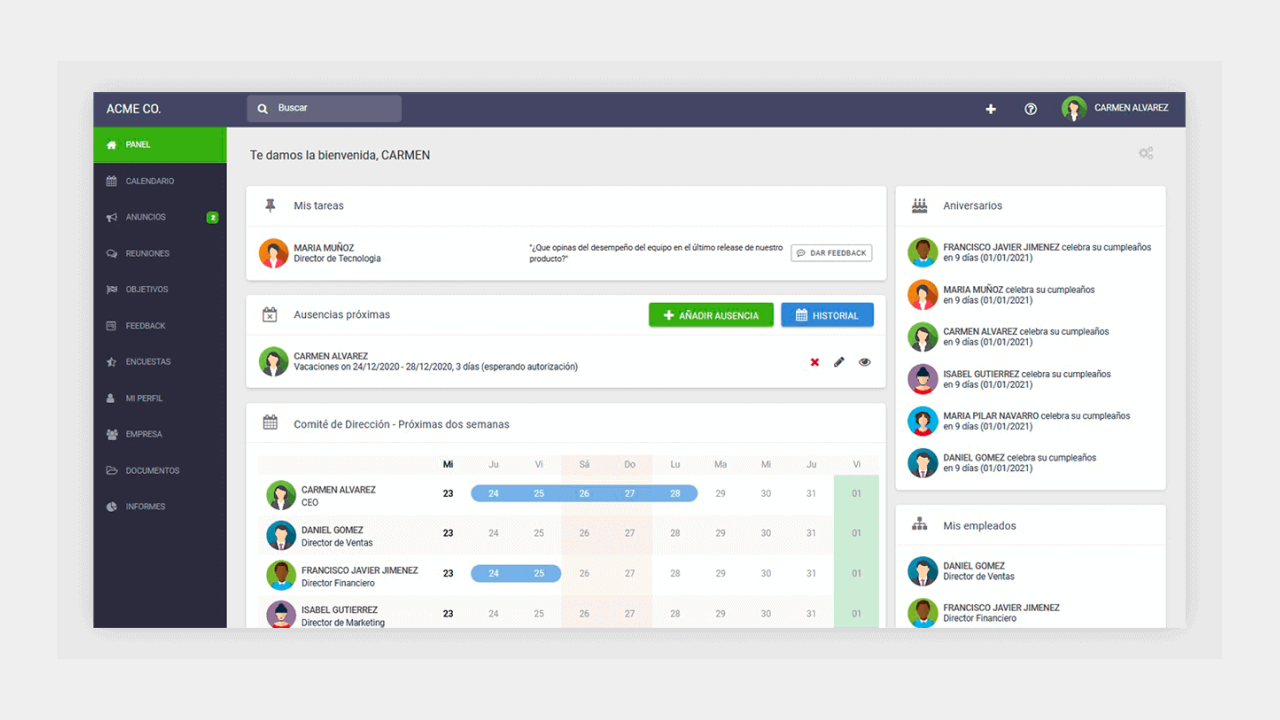
Task: Click the ACME CO. logo link
Action: (x=134, y=109)
